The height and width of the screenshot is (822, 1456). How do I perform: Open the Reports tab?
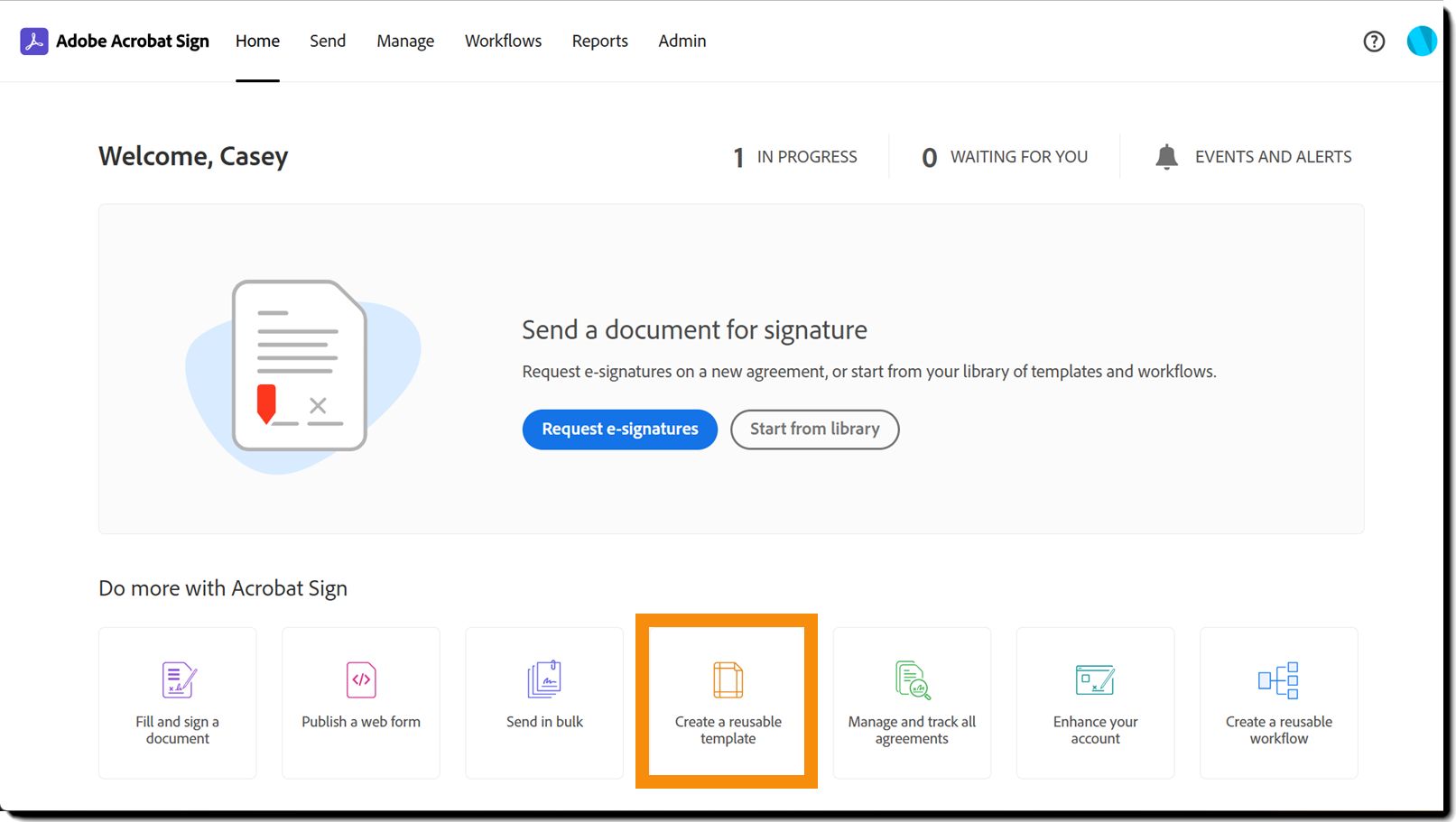click(x=599, y=42)
